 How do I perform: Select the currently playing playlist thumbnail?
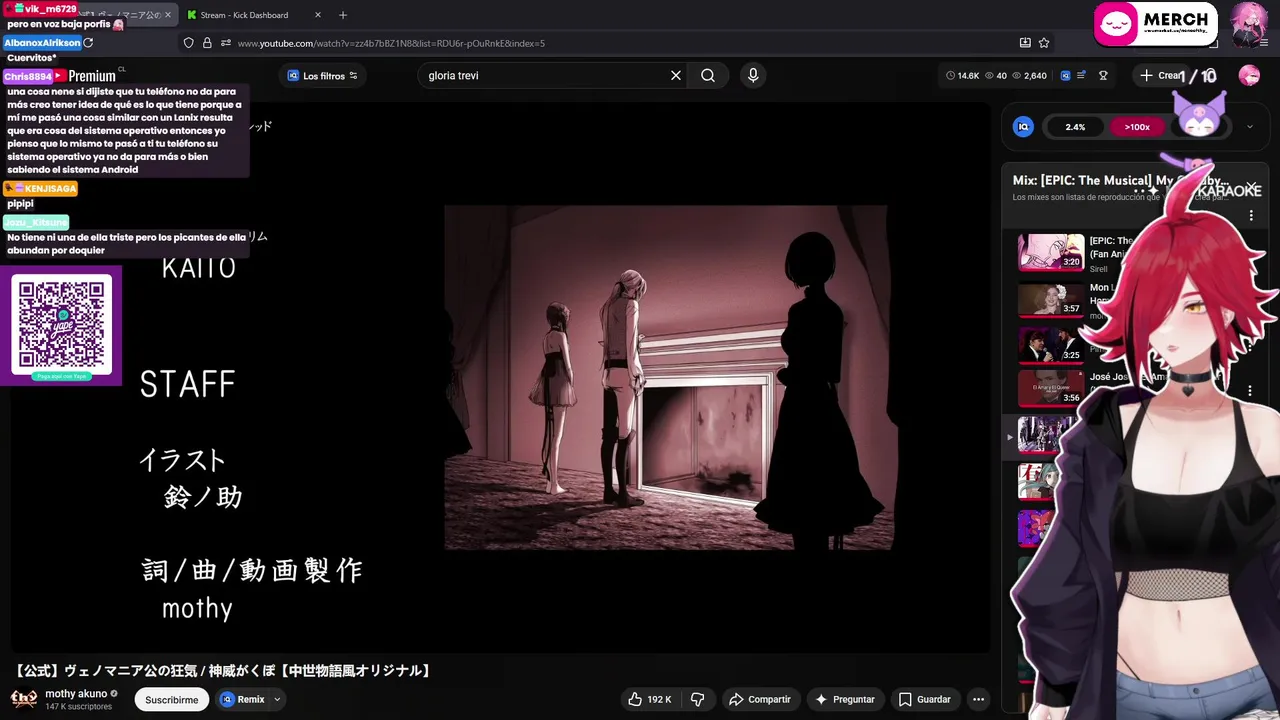[1046, 435]
